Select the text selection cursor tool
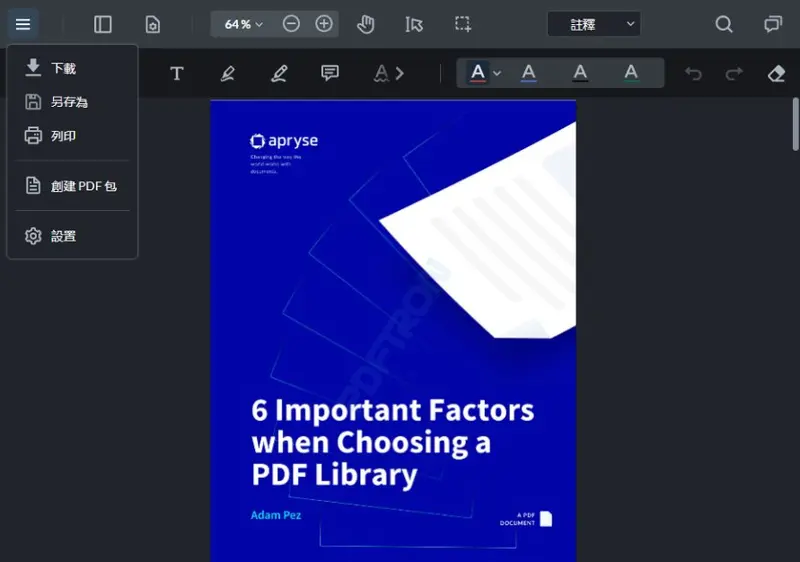The image size is (800, 562). pyautogui.click(x=414, y=24)
